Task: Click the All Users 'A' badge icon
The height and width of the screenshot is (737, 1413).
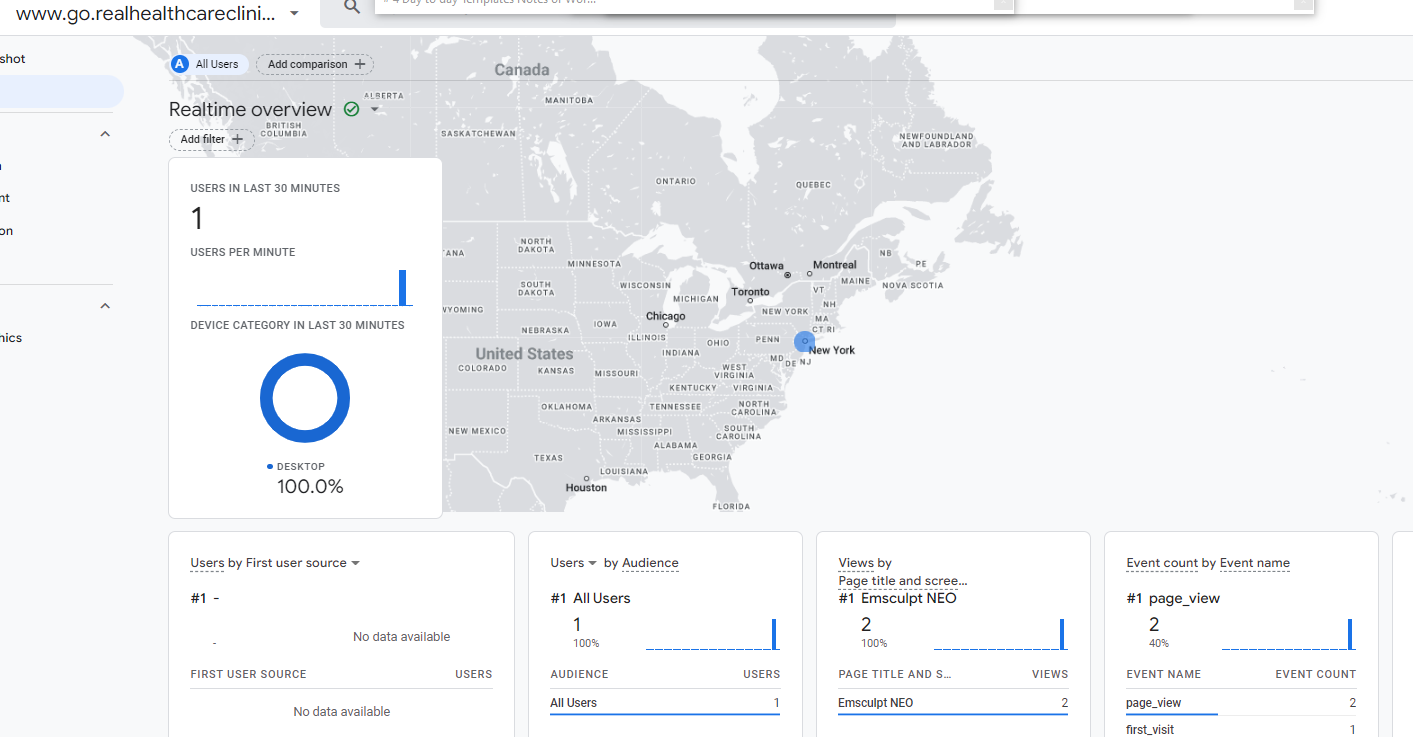Action: [x=180, y=64]
